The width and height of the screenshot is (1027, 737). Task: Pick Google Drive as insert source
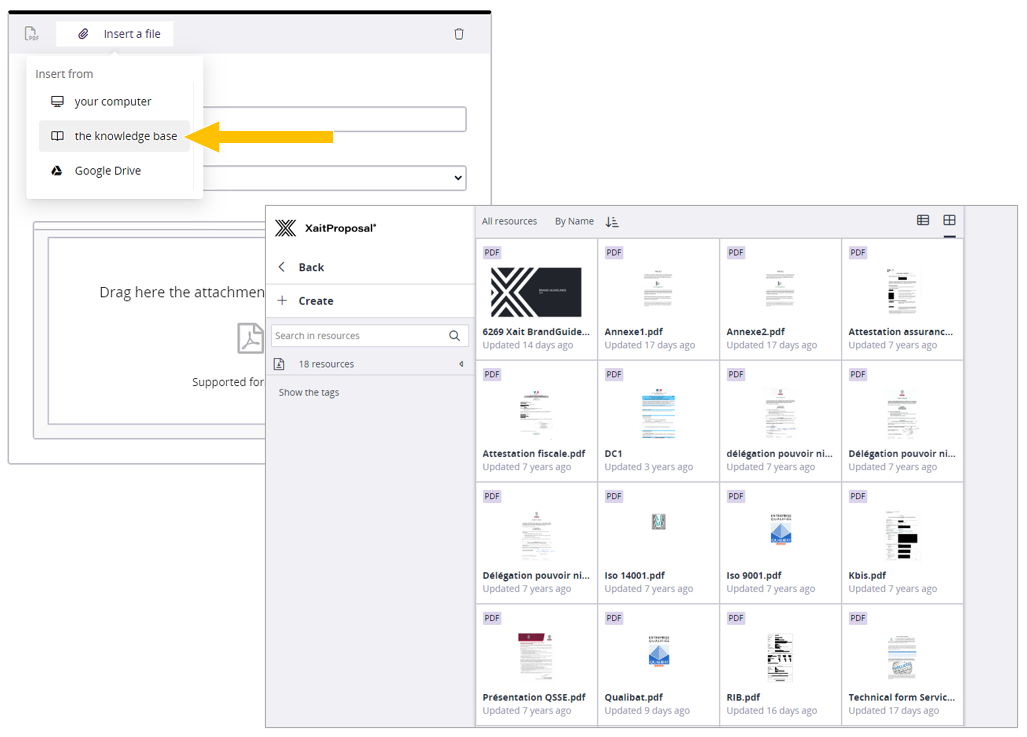(107, 171)
